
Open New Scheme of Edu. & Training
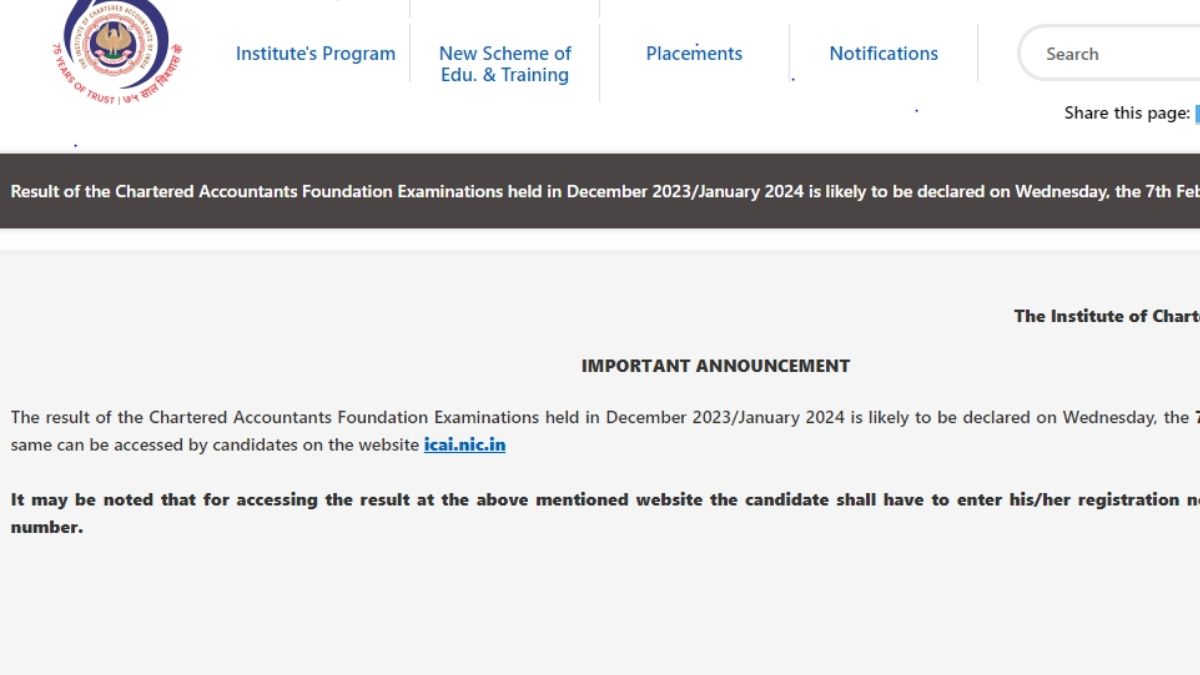[x=505, y=64]
